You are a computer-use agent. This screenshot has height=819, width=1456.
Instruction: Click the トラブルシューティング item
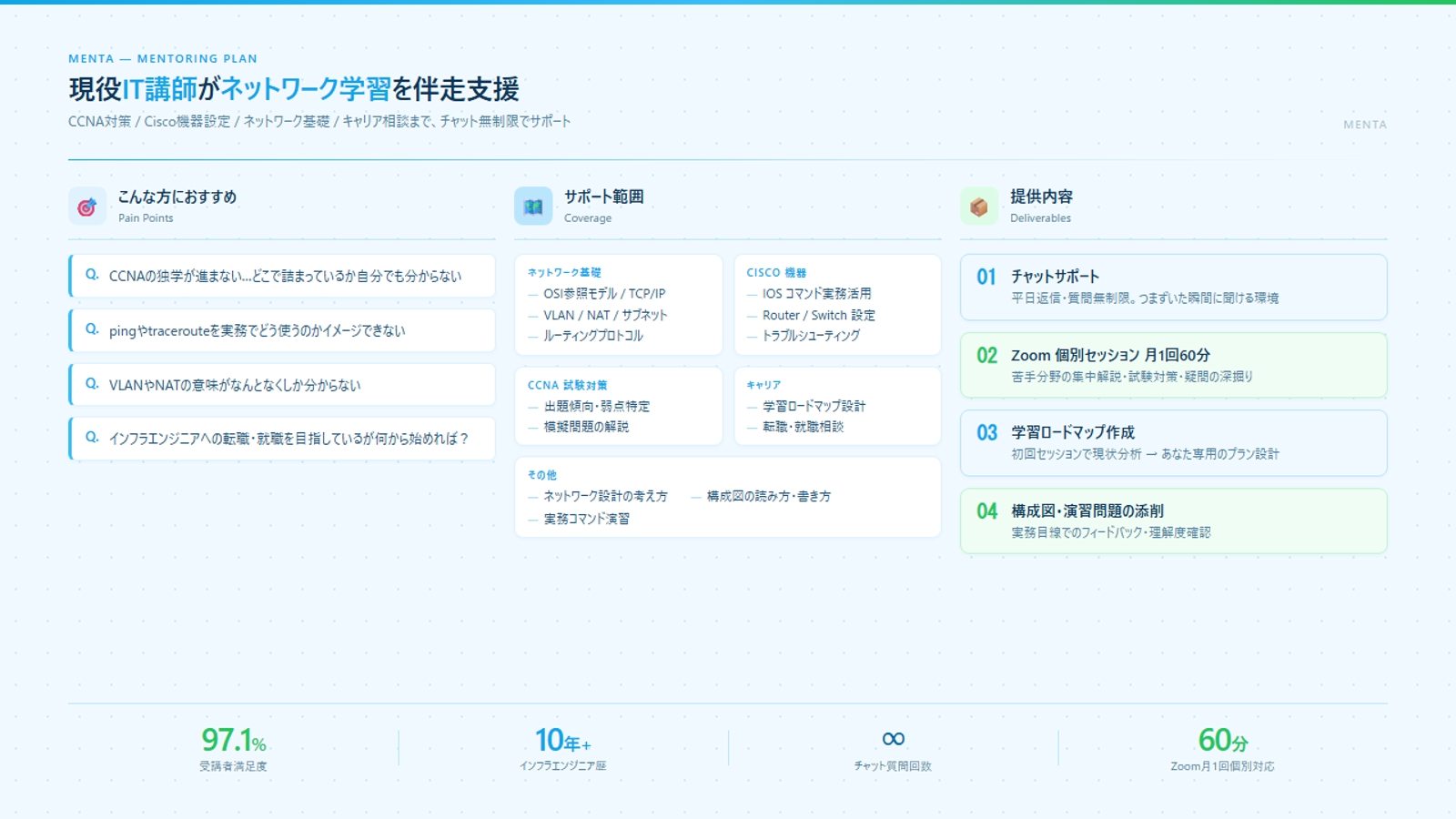point(811,336)
